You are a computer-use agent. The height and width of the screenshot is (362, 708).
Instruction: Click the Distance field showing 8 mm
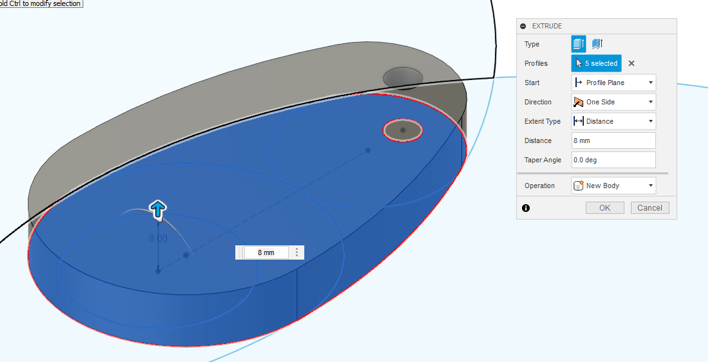coord(614,140)
